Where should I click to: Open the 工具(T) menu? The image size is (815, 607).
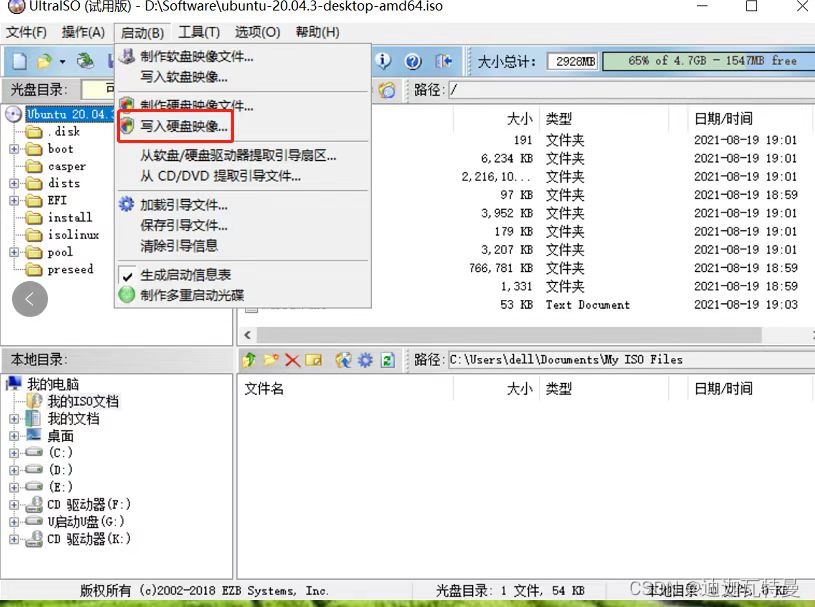pyautogui.click(x=199, y=32)
